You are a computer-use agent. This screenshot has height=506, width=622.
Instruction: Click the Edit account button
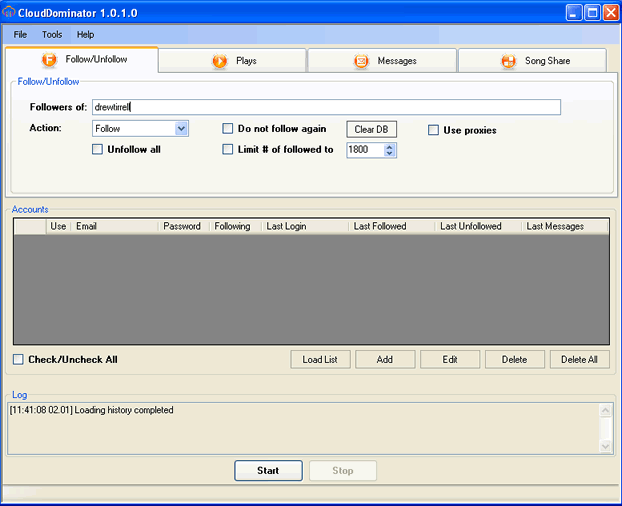point(450,360)
